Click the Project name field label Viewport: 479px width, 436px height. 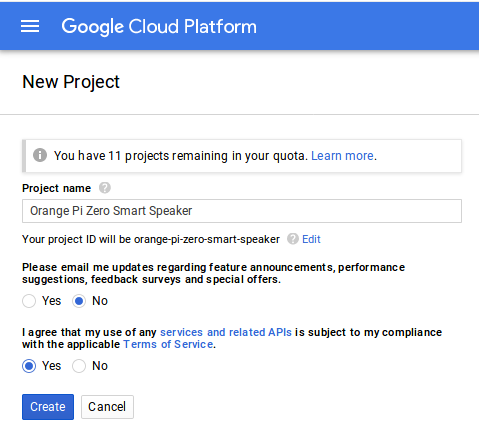coord(56,188)
